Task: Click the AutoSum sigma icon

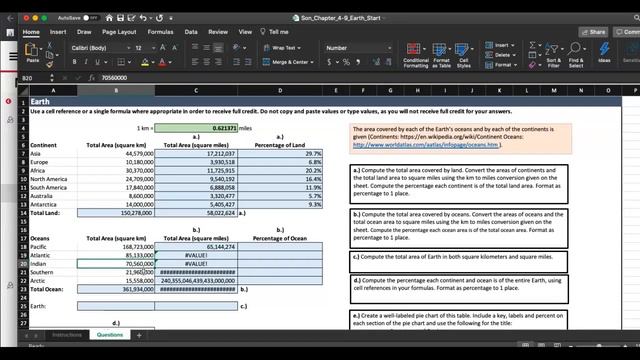Action: [x=532, y=45]
